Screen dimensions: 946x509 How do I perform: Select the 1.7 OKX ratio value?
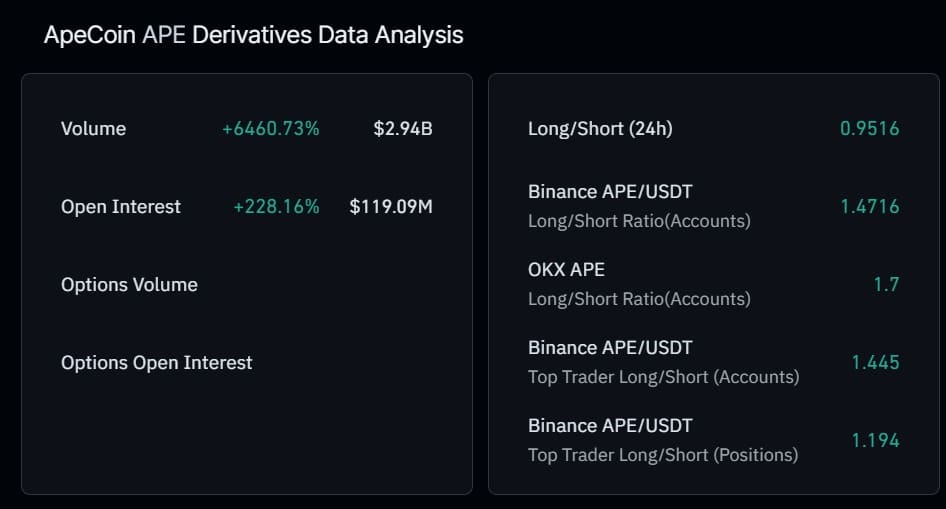click(886, 285)
